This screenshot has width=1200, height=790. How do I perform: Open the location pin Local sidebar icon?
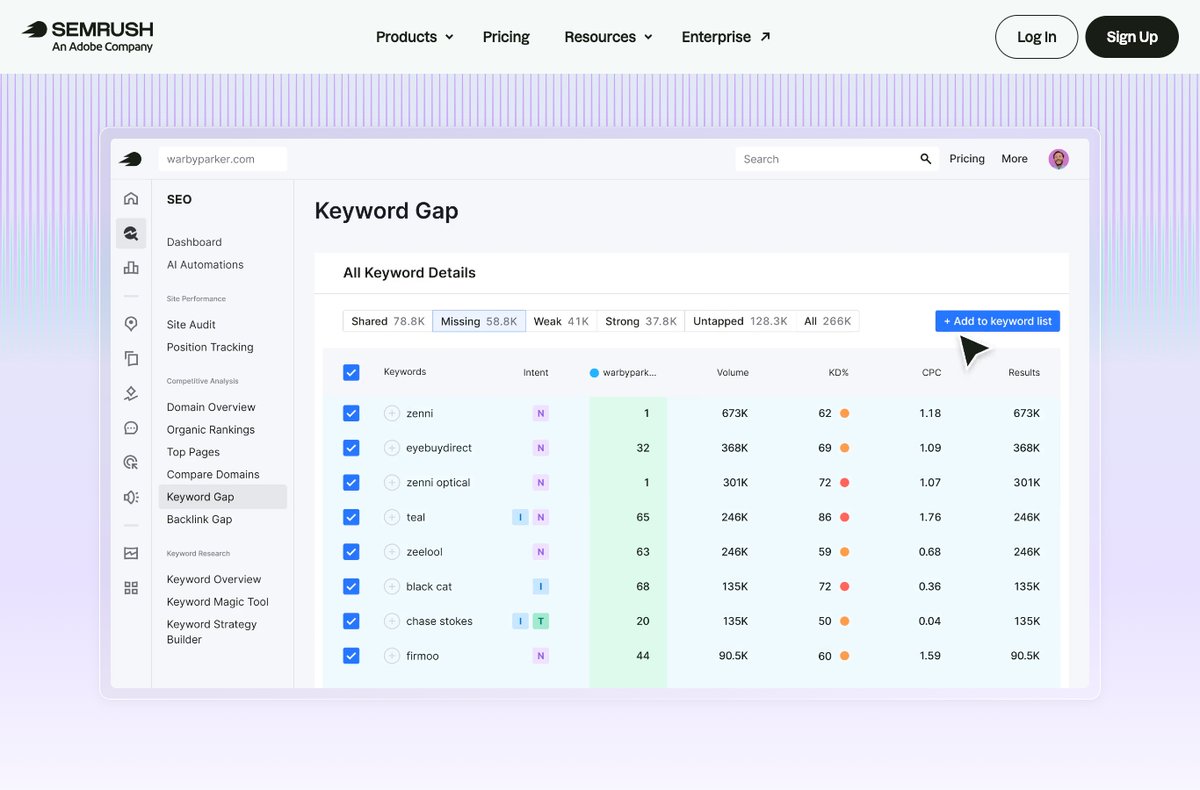[x=131, y=324]
